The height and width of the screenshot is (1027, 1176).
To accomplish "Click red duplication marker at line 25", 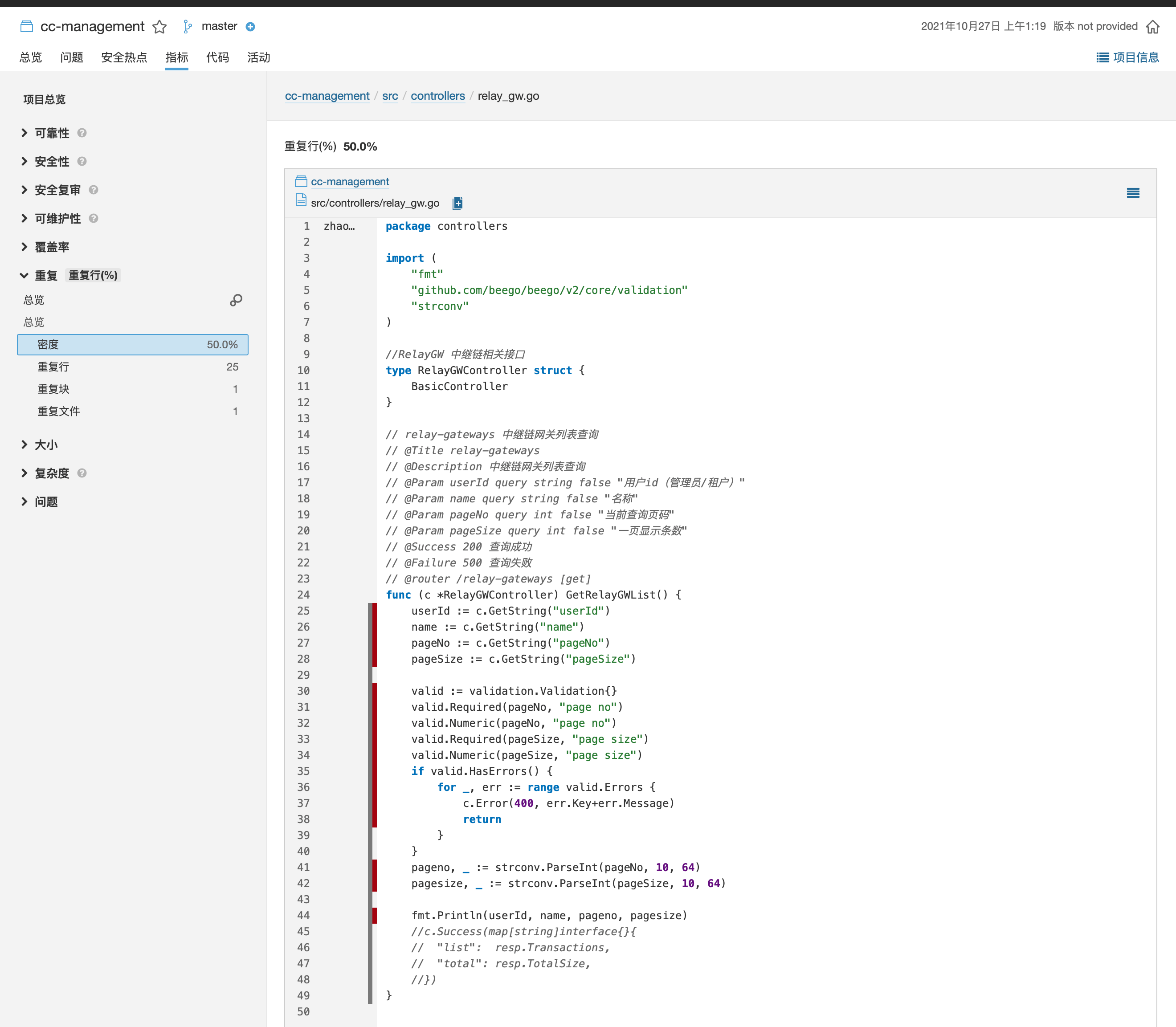I will coord(374,611).
